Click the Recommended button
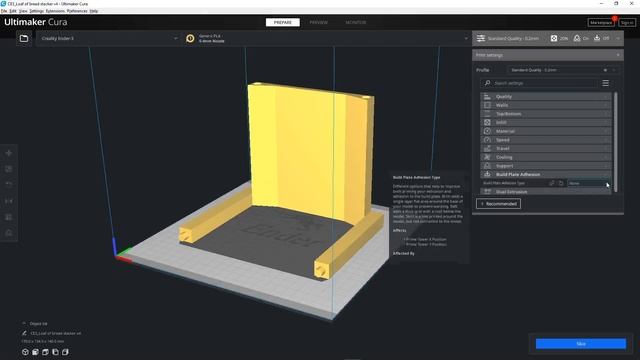This screenshot has width=640, height=360. (x=498, y=204)
